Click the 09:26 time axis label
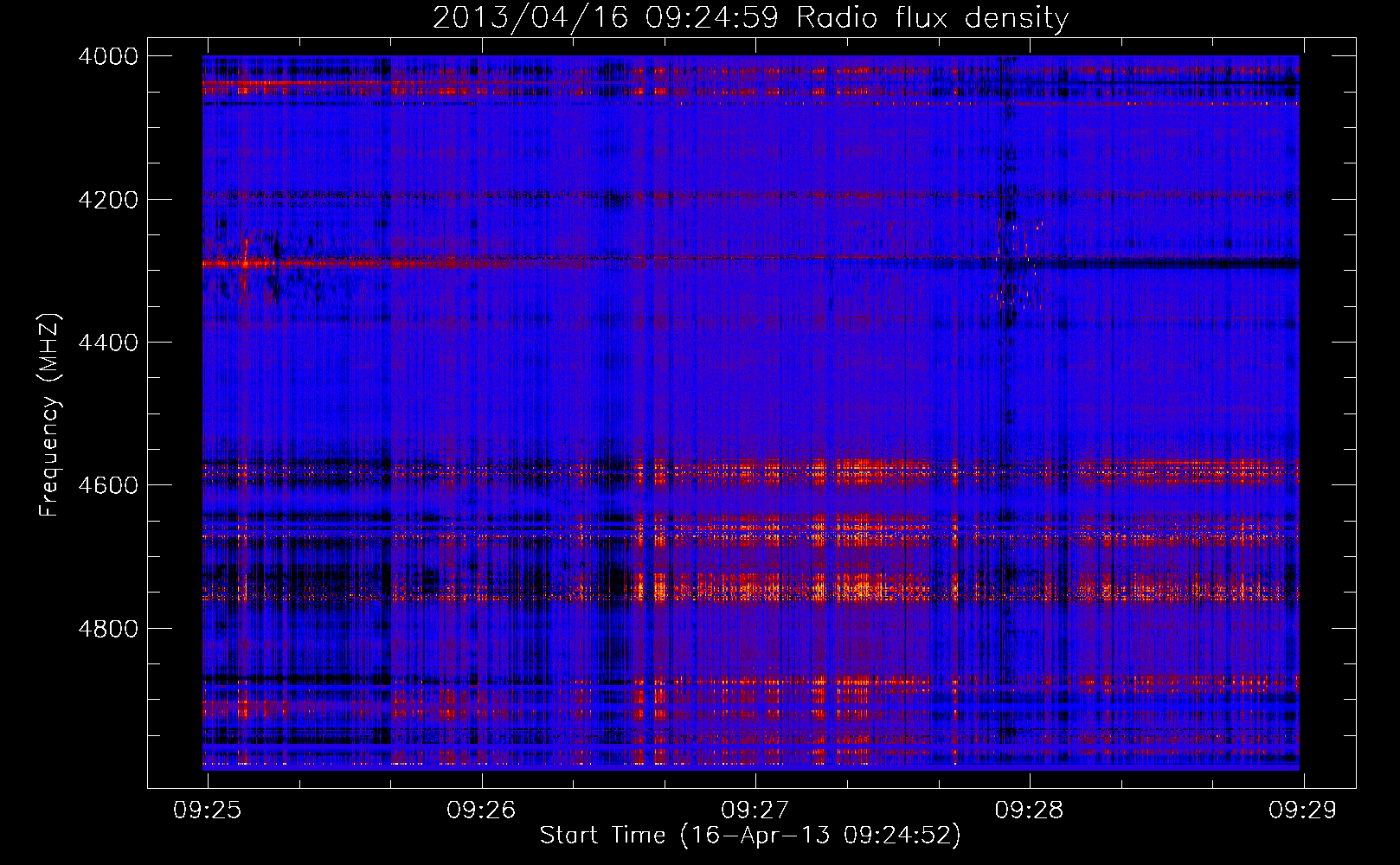 point(481,810)
